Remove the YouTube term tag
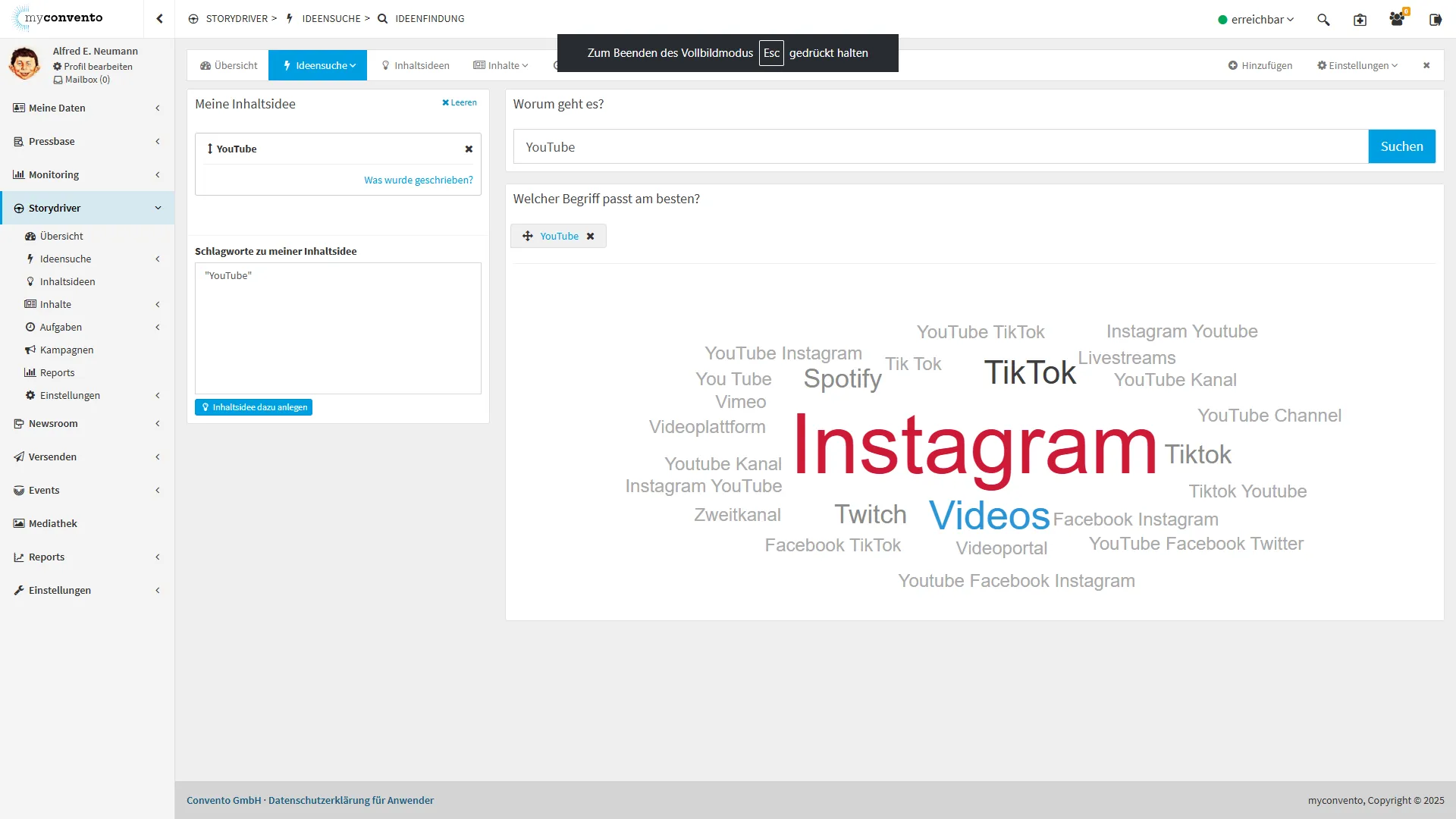The height and width of the screenshot is (819, 1456). (591, 237)
